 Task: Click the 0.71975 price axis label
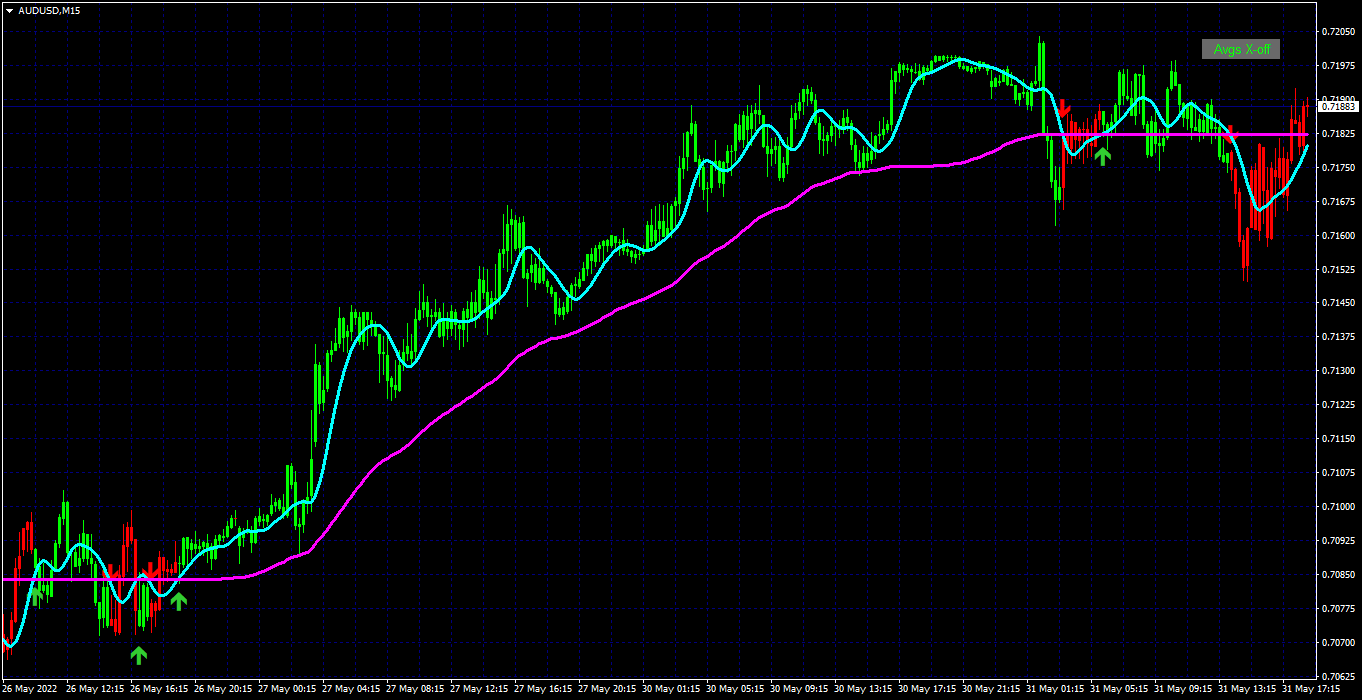point(1338,66)
